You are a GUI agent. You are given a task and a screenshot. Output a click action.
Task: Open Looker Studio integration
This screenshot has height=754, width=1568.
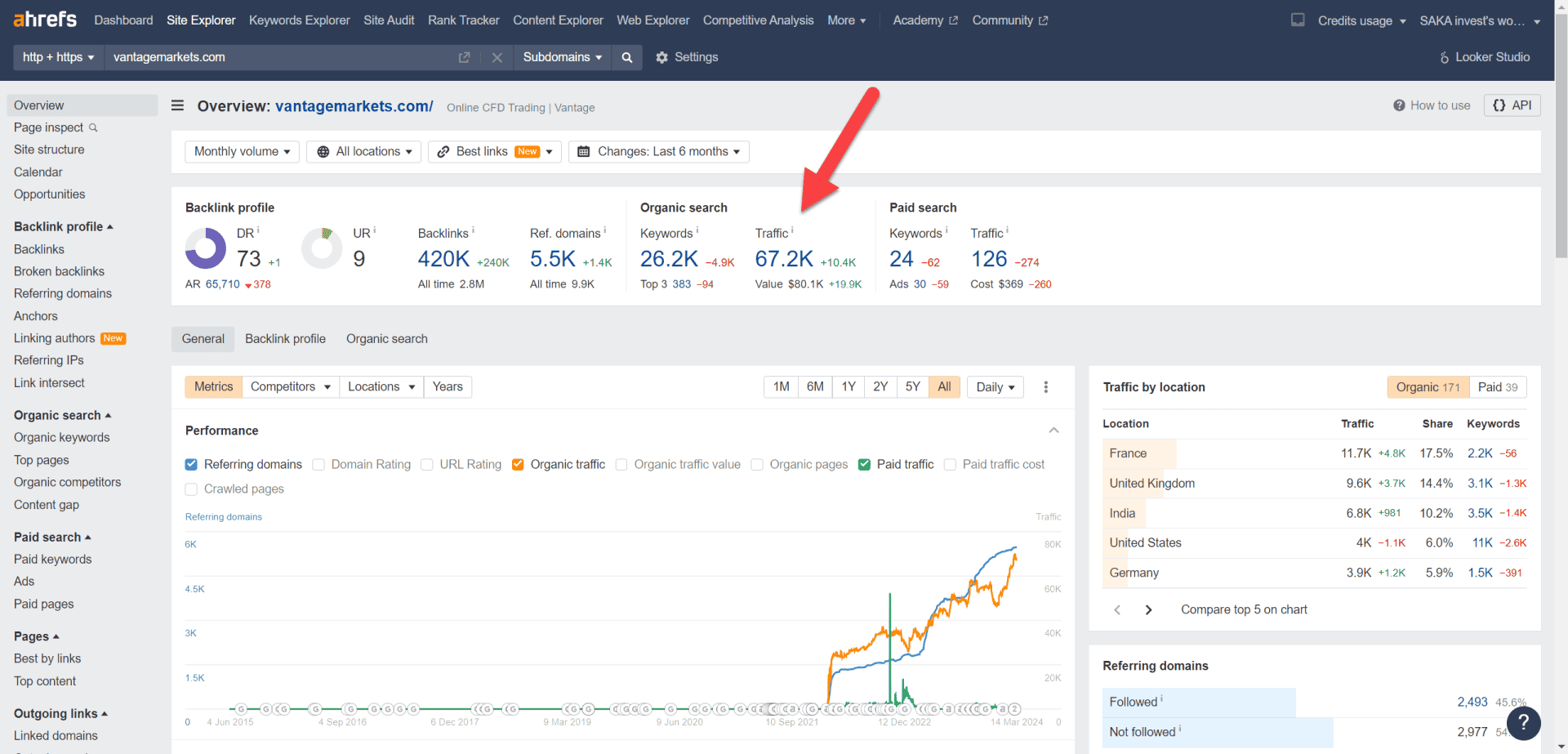point(1484,57)
